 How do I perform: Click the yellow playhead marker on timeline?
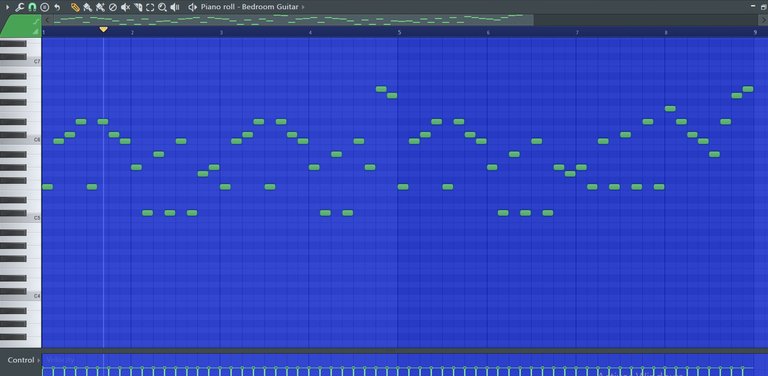pos(103,29)
